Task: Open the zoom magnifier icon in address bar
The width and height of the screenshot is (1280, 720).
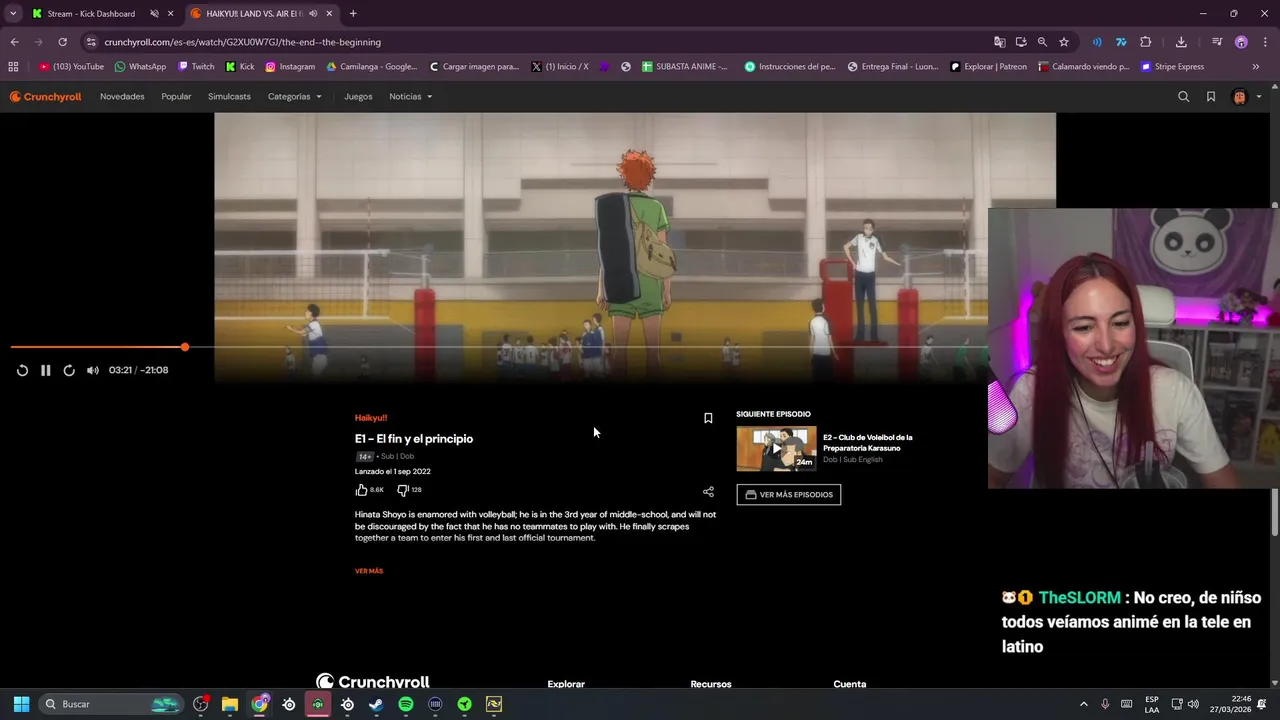Action: [1042, 42]
